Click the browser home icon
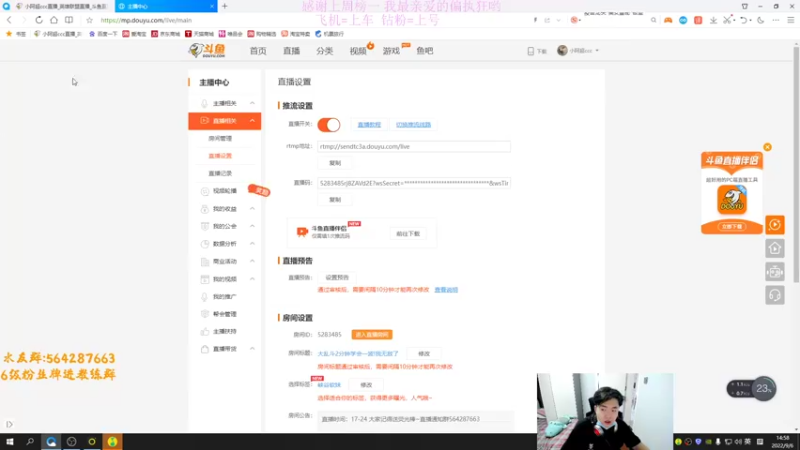Image resolution: width=800 pixels, height=450 pixels. (54, 20)
